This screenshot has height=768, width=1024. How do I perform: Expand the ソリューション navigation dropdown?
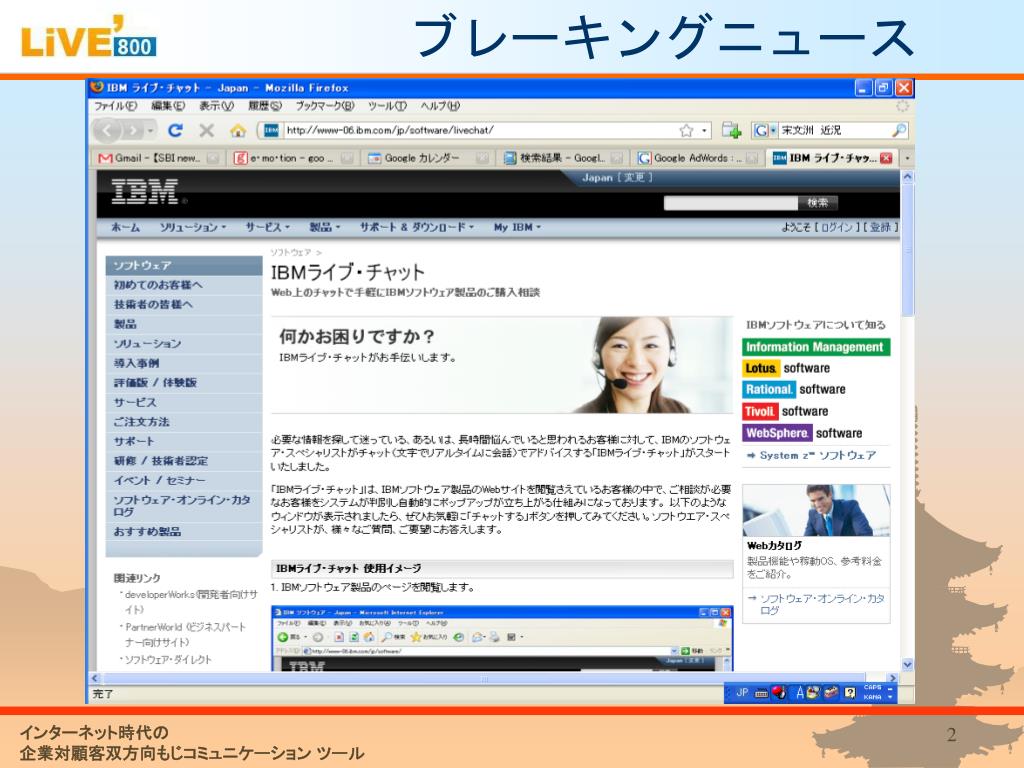coord(193,227)
